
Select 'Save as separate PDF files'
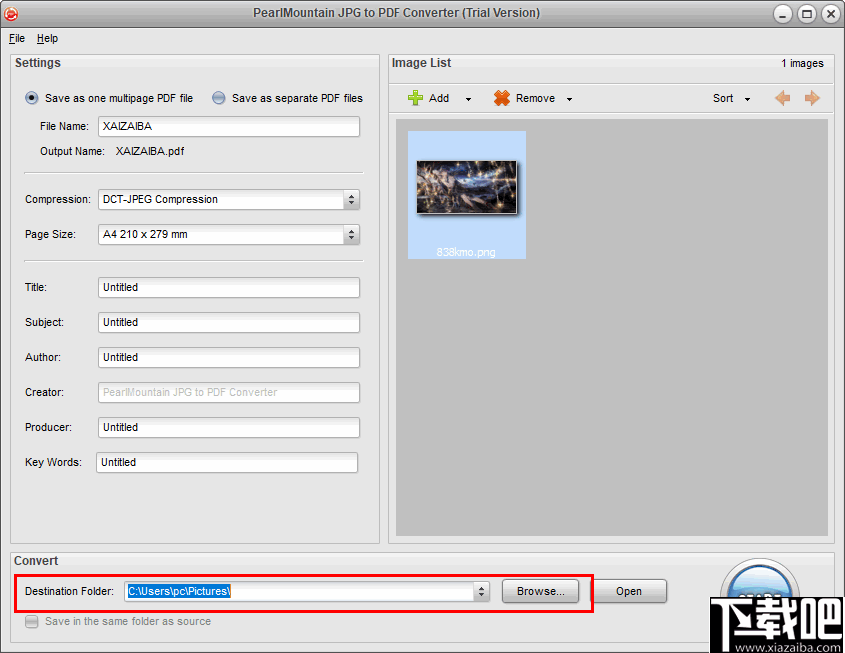click(218, 98)
